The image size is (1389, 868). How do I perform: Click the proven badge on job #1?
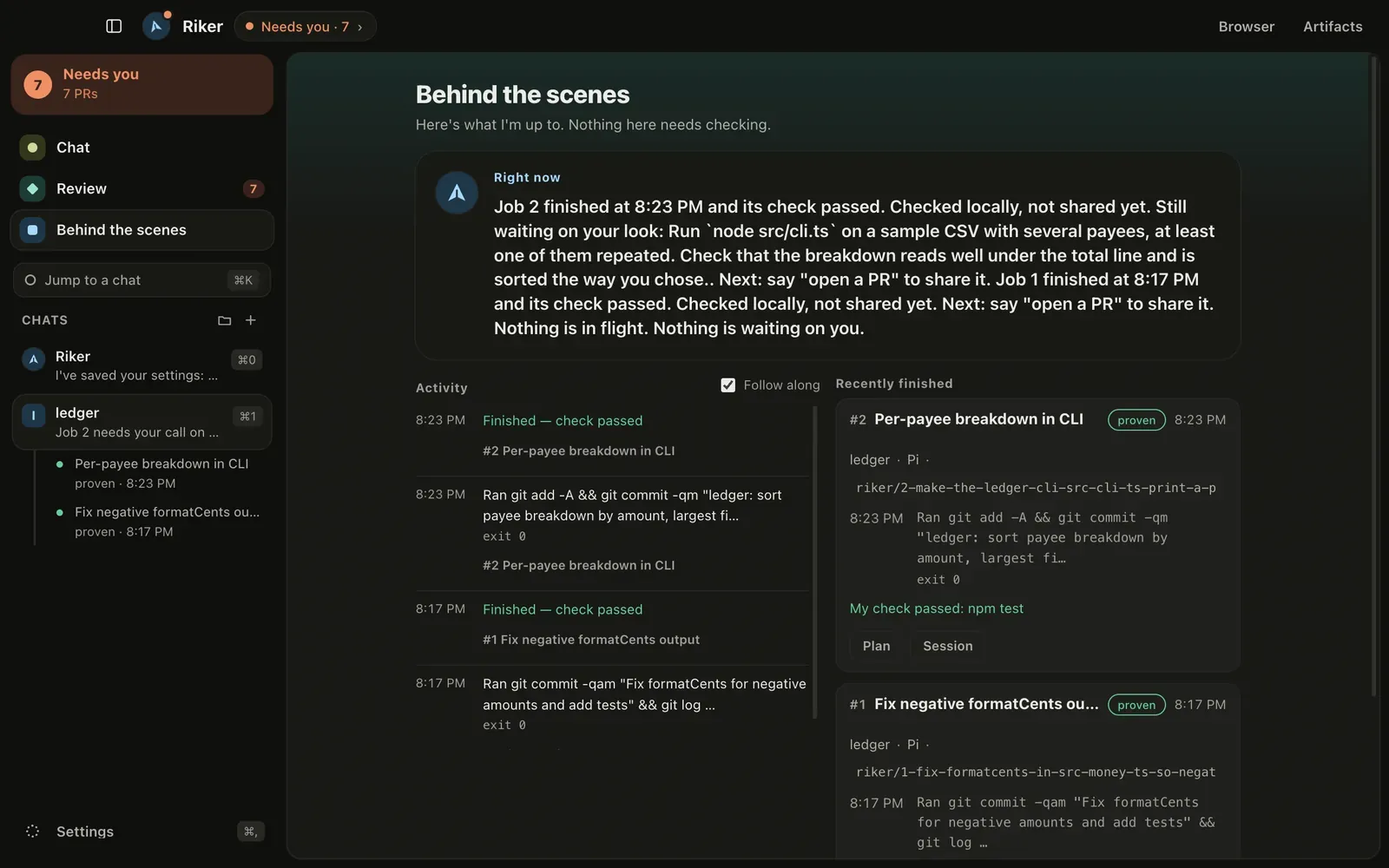(x=1136, y=705)
